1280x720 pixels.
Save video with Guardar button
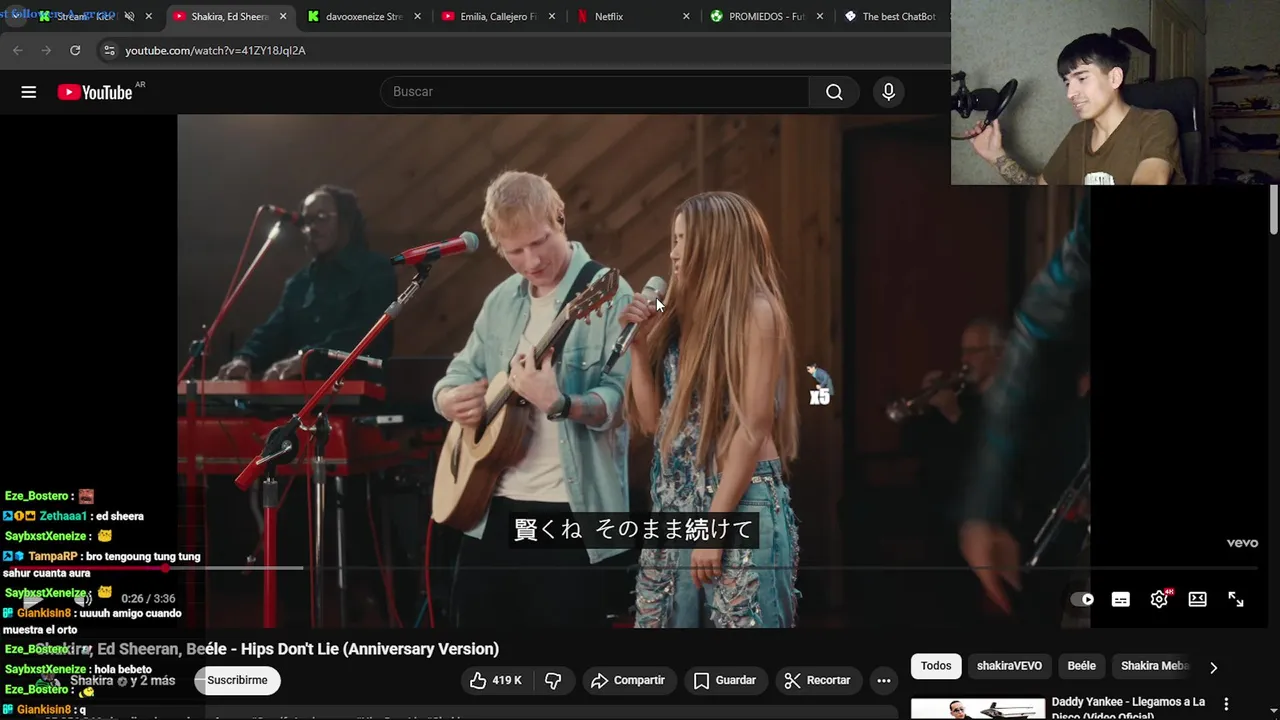(x=725, y=680)
